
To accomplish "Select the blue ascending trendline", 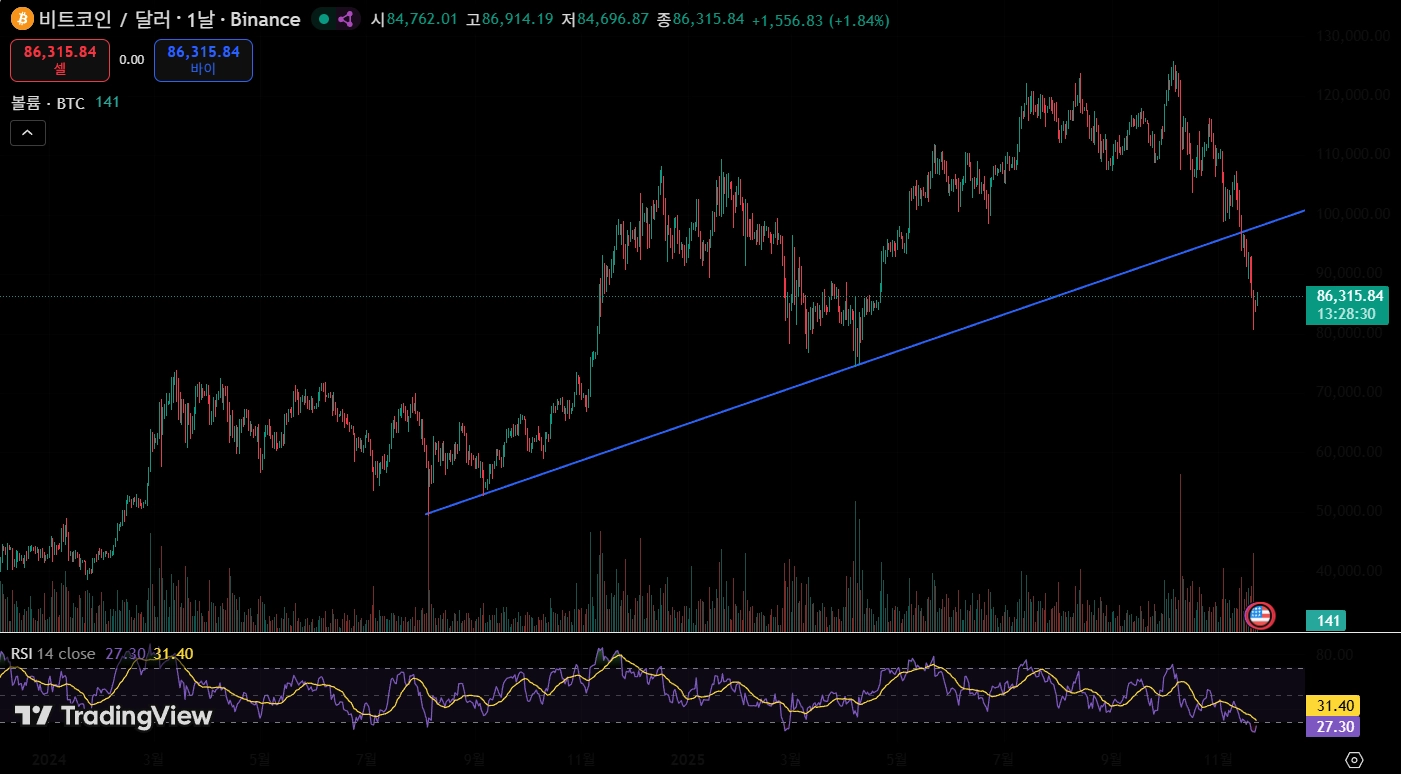I will [x=866, y=362].
